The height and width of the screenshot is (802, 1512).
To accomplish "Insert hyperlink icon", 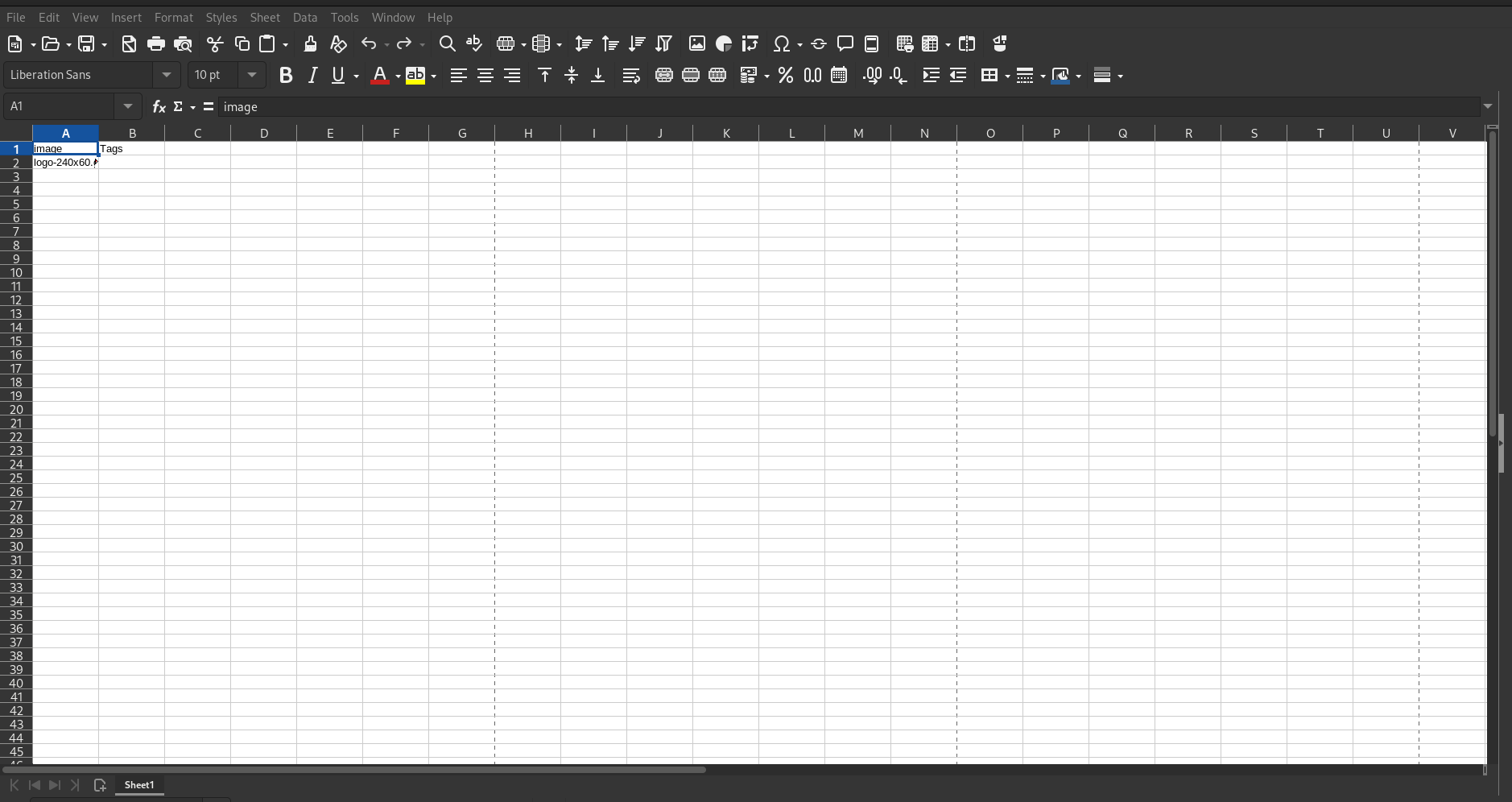I will [819, 44].
